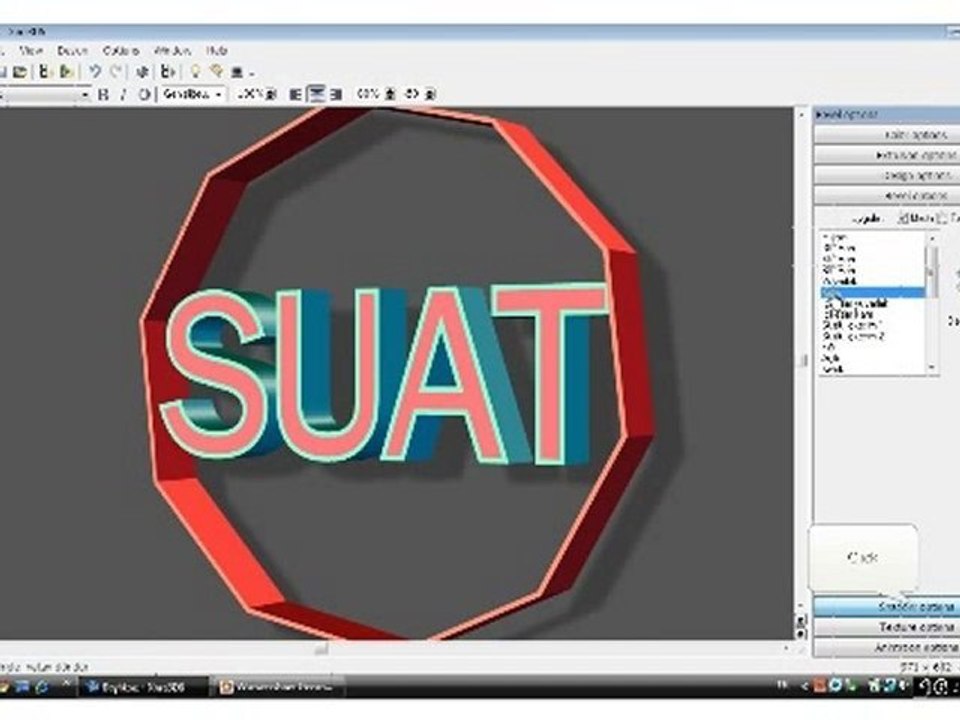The image size is (960, 720).
Task: Tick the second checkbox right of the first
Action: click(943, 217)
